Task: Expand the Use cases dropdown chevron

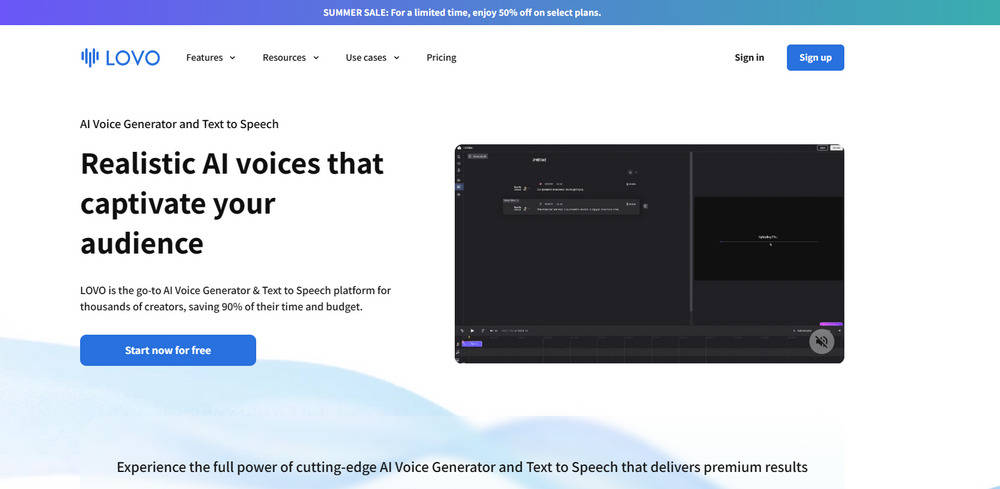Action: 396,58
